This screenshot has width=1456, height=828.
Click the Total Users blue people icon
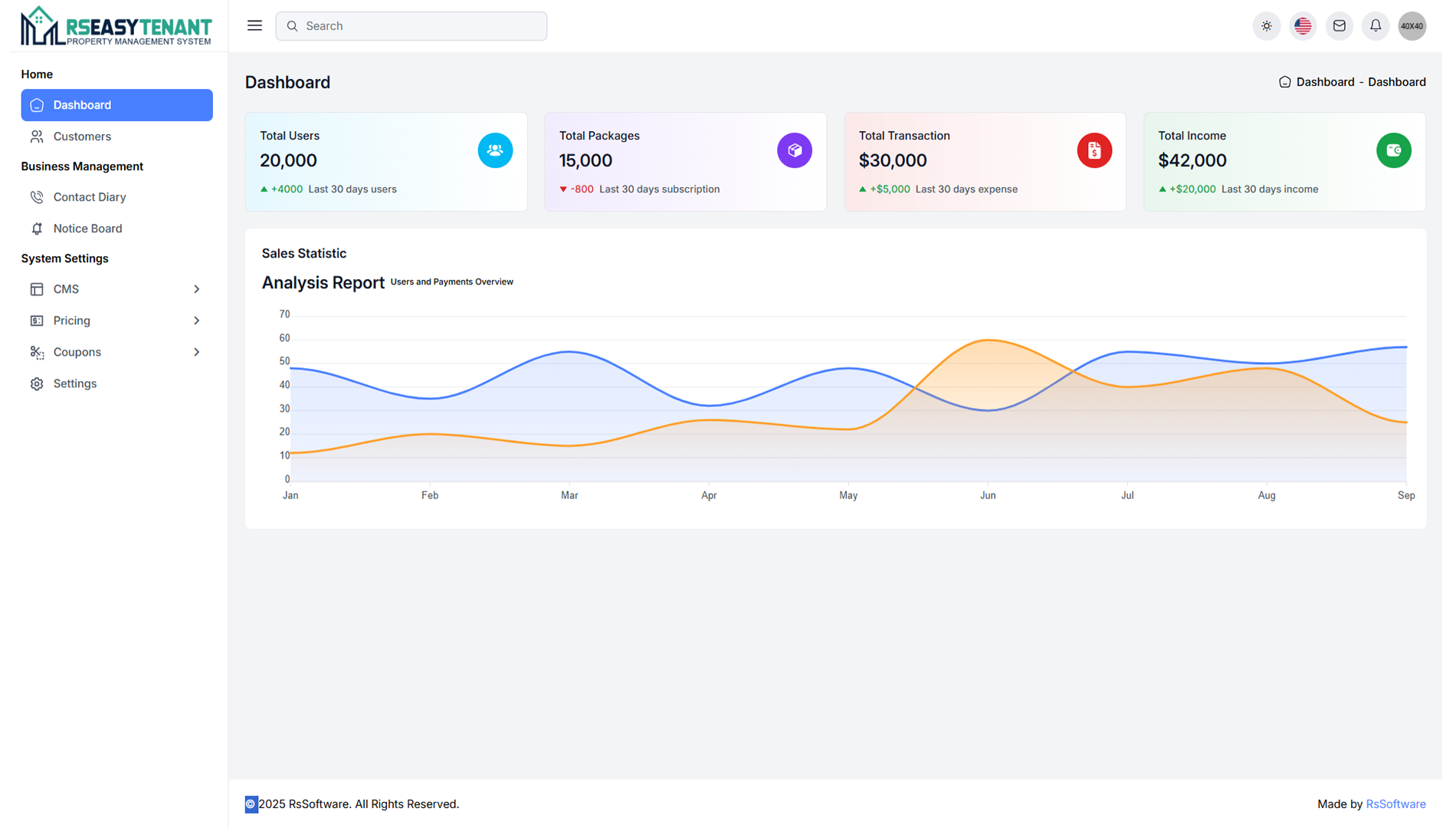[x=495, y=150]
